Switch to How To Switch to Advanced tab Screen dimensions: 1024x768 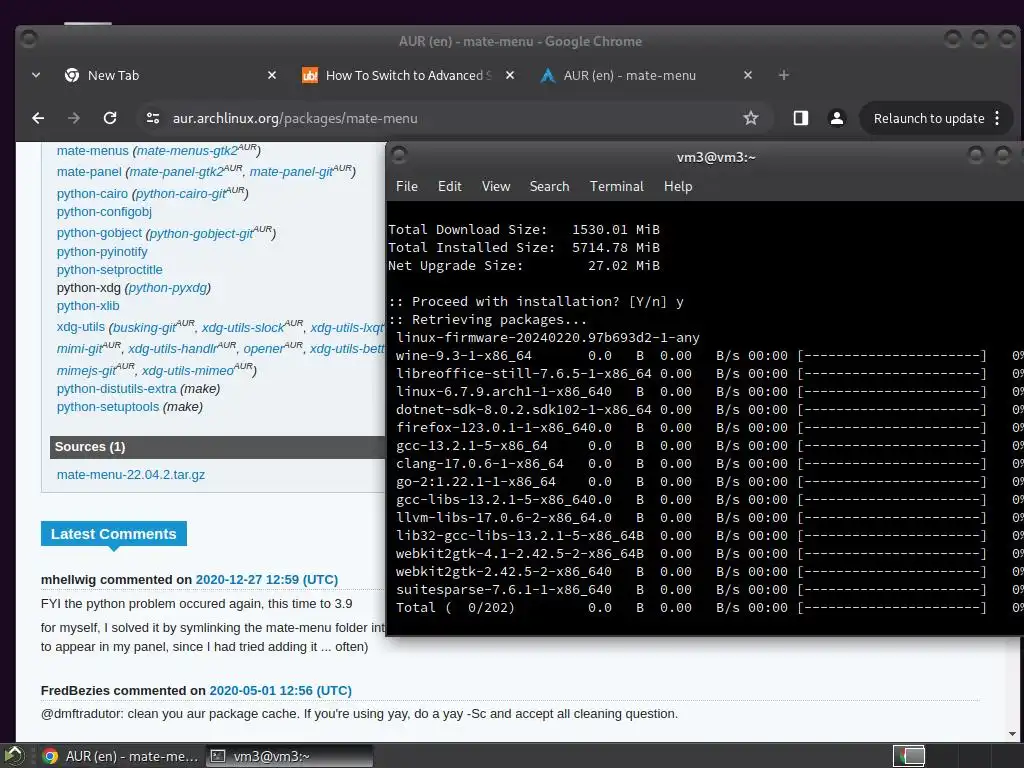point(408,75)
